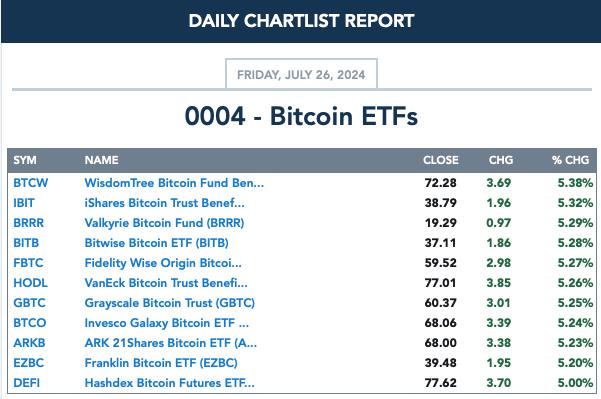
Task: Sort by the % CHG column header
Action: click(571, 160)
